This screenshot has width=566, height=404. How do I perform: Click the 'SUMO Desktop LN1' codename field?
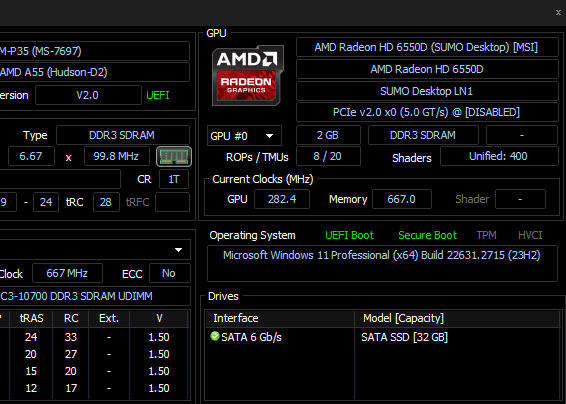pos(427,91)
